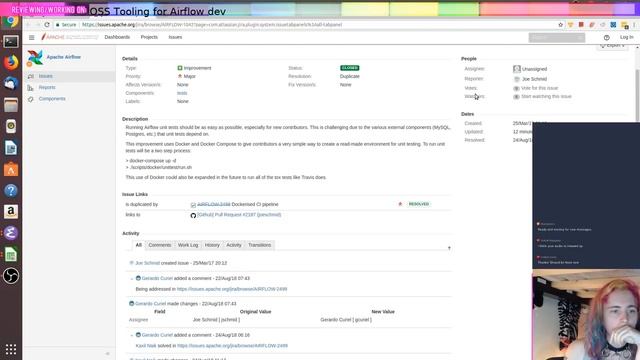Open the GitHub Pull Request #2187 link
640x360 pixels.
[239, 215]
